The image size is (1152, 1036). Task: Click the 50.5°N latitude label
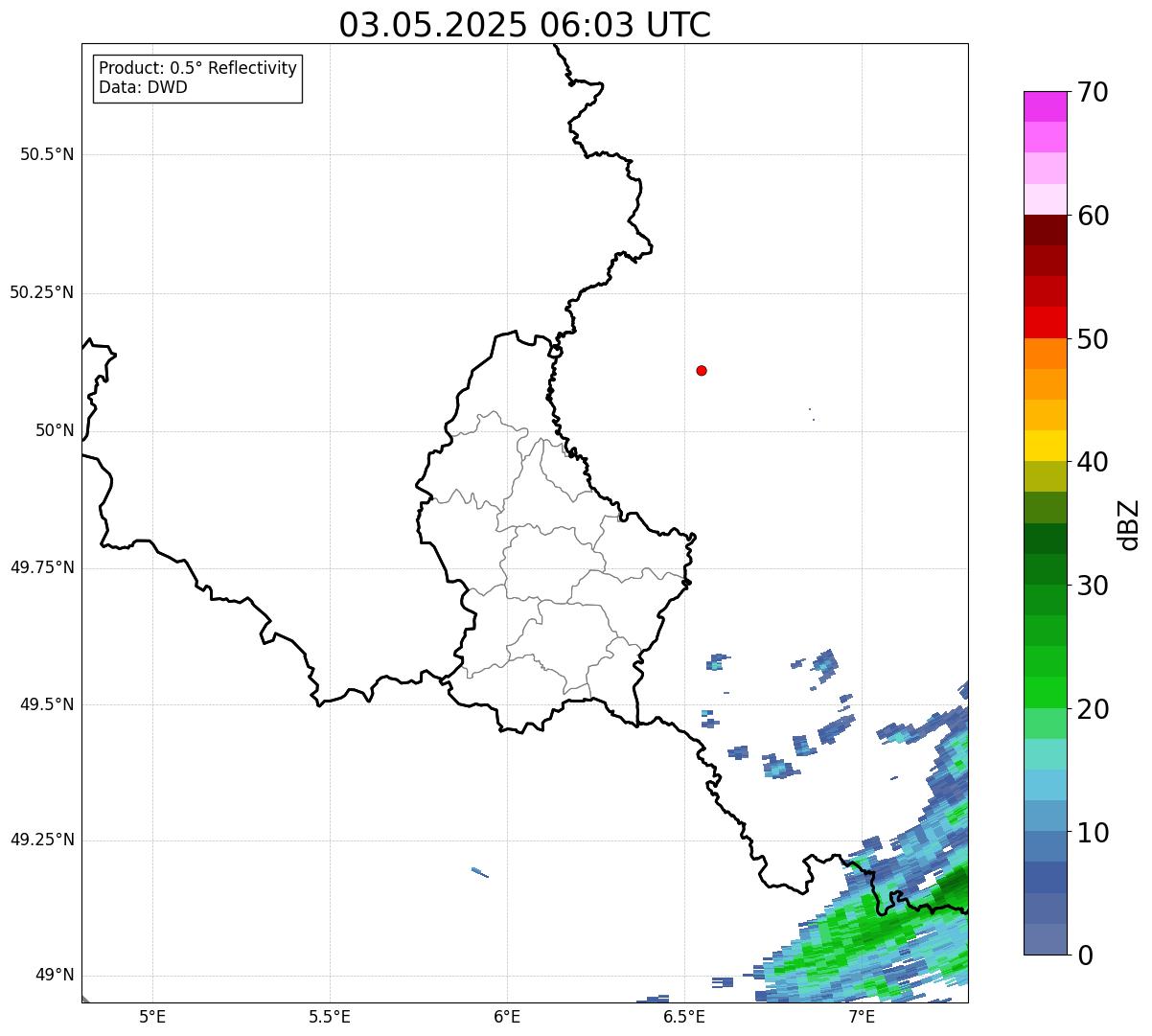pyautogui.click(x=47, y=154)
